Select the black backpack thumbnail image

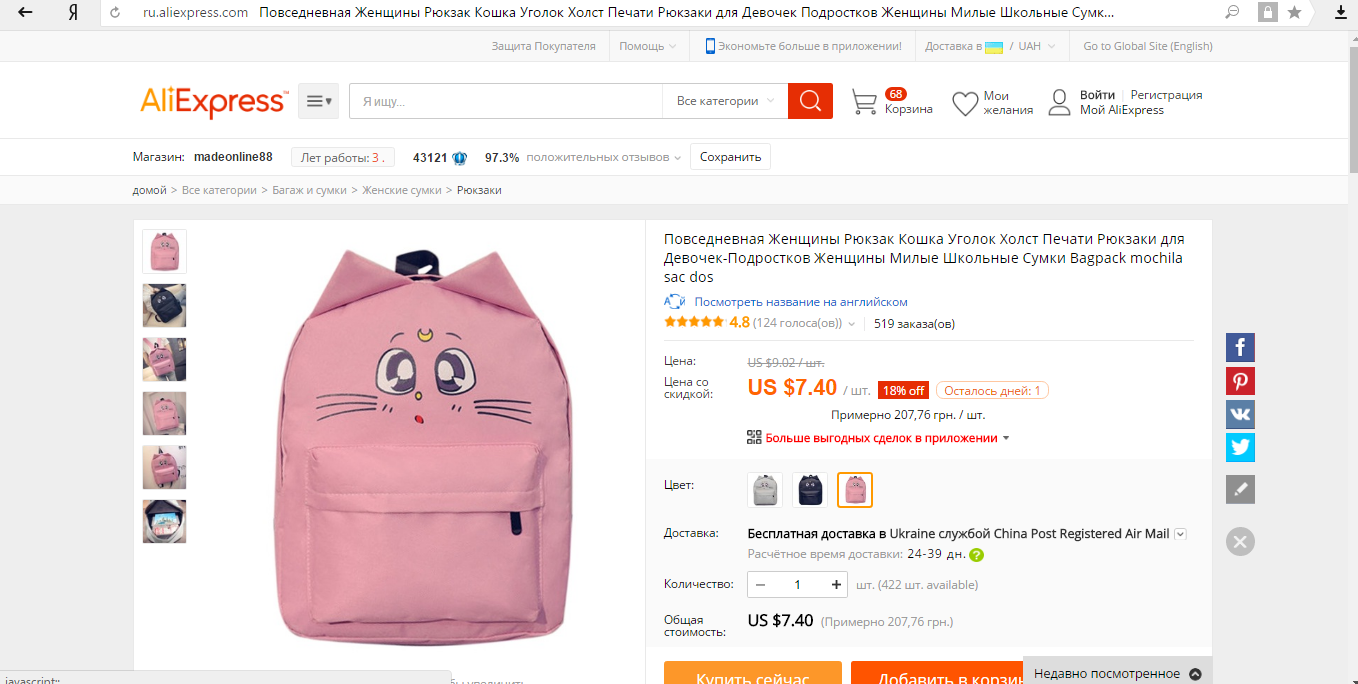(164, 305)
